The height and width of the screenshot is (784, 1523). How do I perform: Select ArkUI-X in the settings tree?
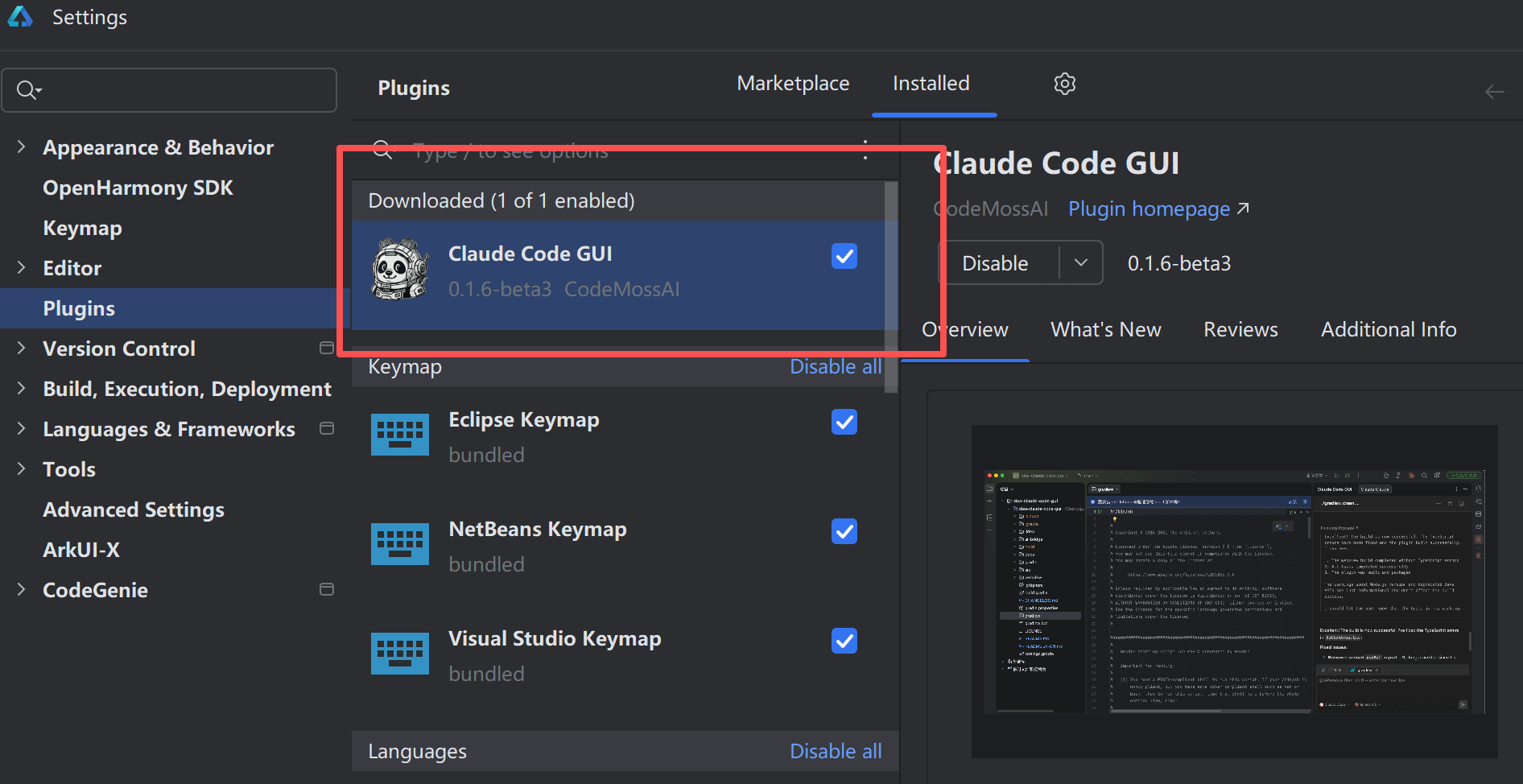point(81,550)
